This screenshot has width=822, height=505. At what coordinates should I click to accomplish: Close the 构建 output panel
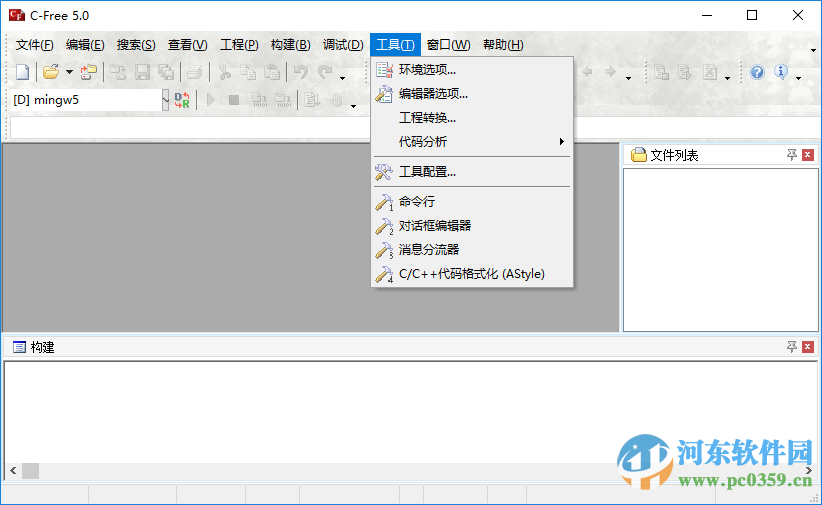[x=808, y=347]
